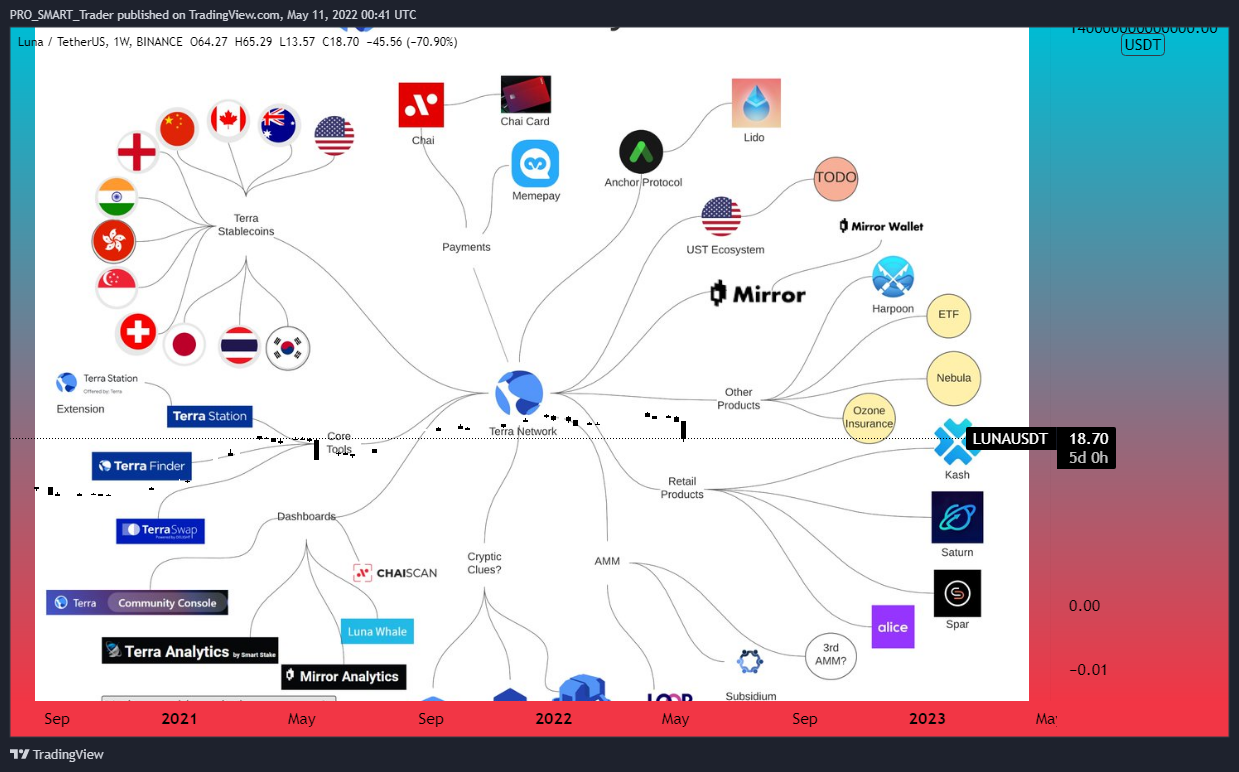Viewport: 1239px width, 772px height.
Task: Click the CHAISCAN logo
Action: point(395,573)
